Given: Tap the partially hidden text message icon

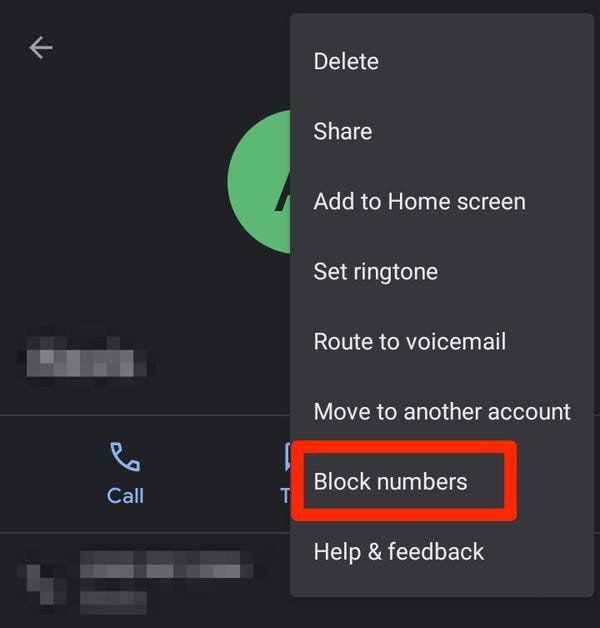Looking at the screenshot, I should pos(287,457).
